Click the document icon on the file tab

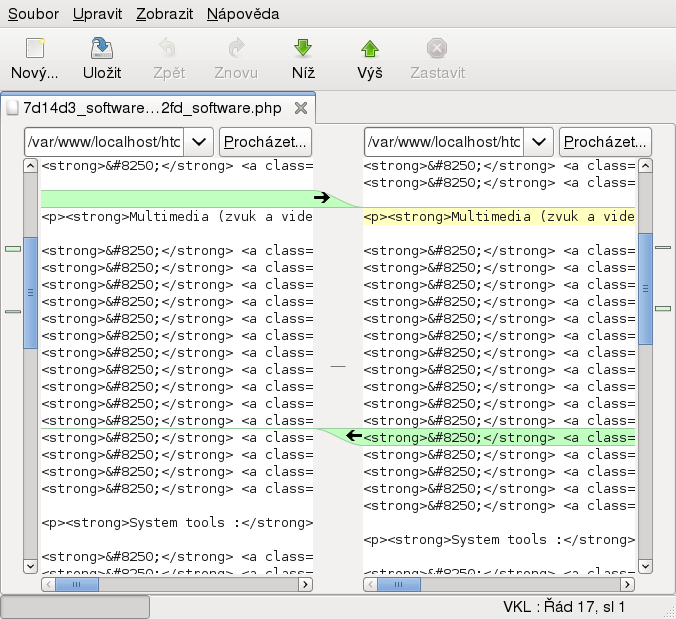pyautogui.click(x=12, y=108)
